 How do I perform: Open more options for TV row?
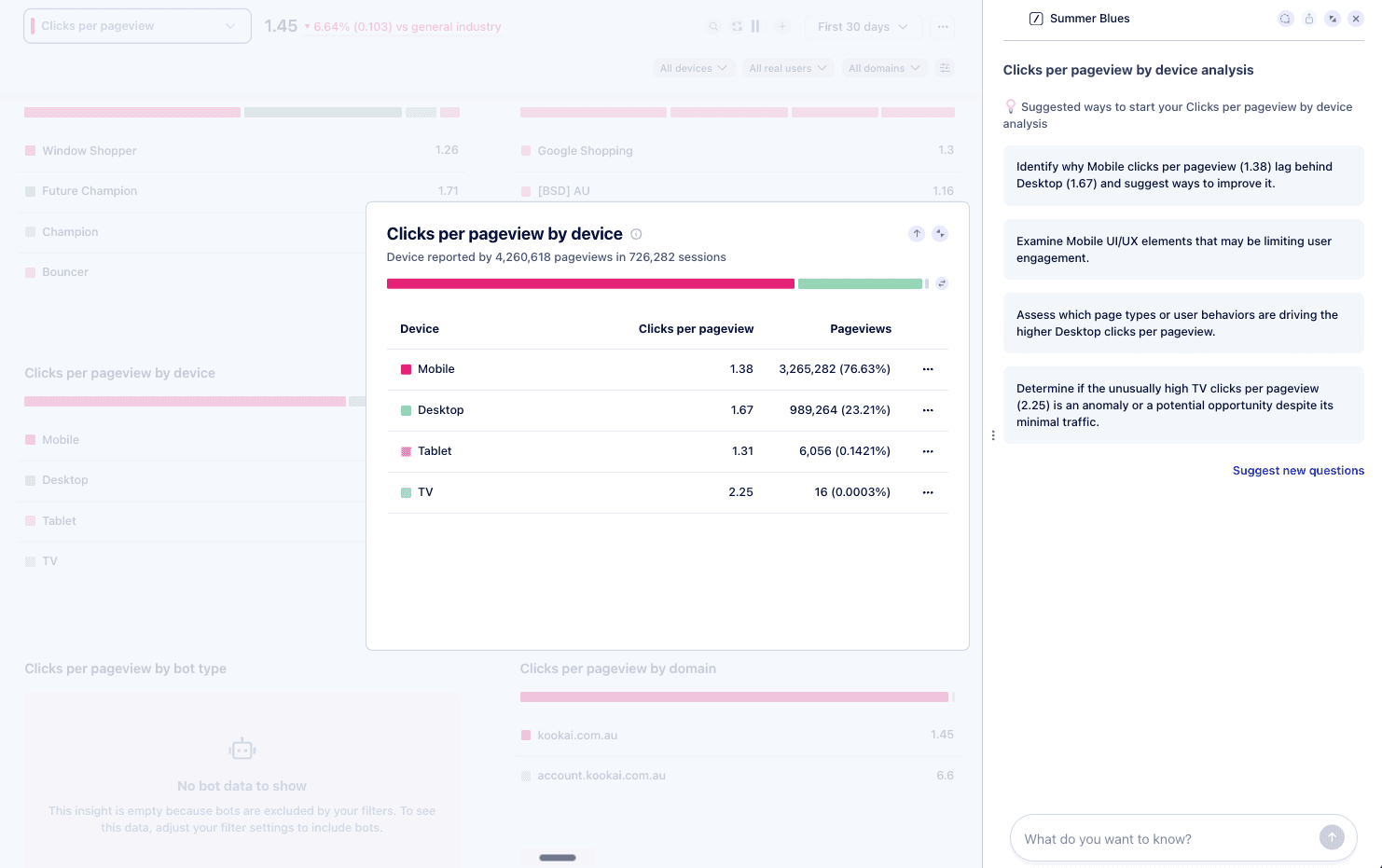(928, 492)
